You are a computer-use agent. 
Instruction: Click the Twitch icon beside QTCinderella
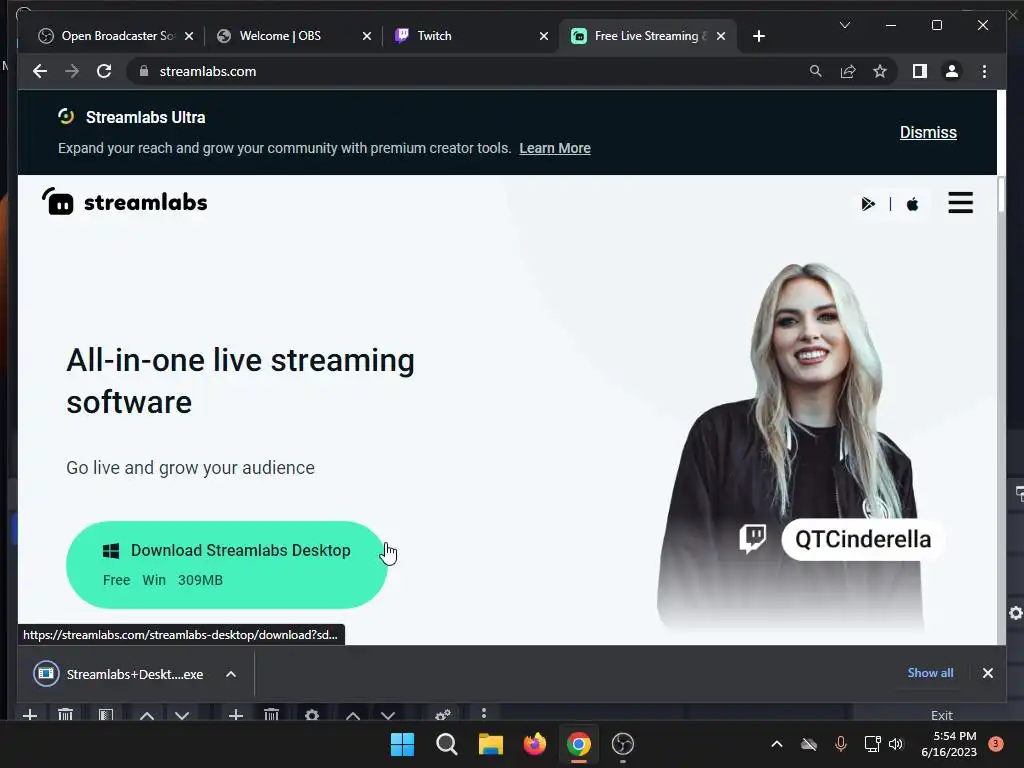tap(752, 539)
